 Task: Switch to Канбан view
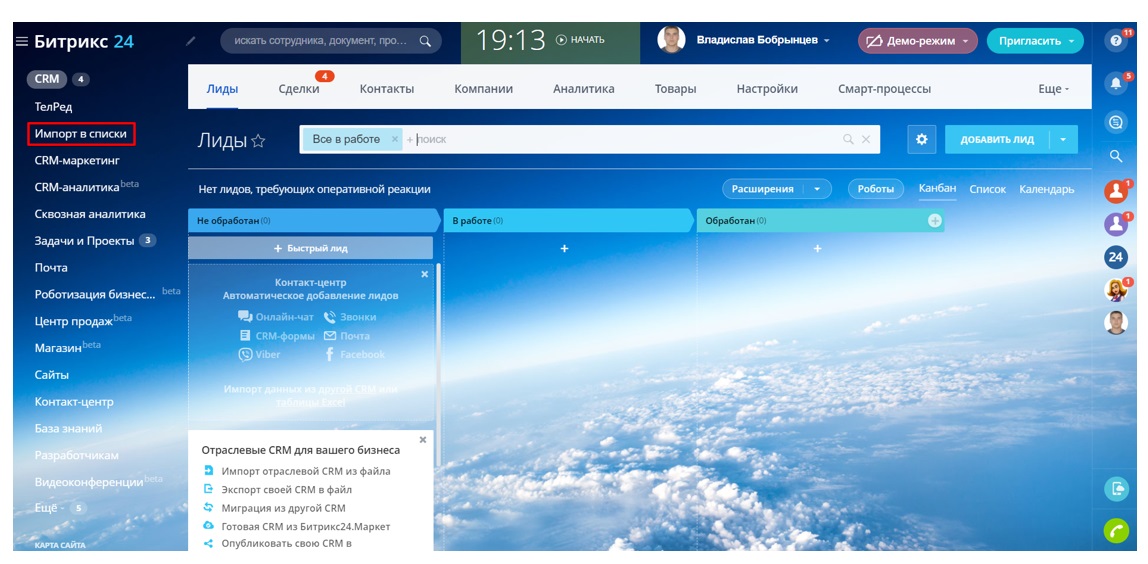pos(937,188)
